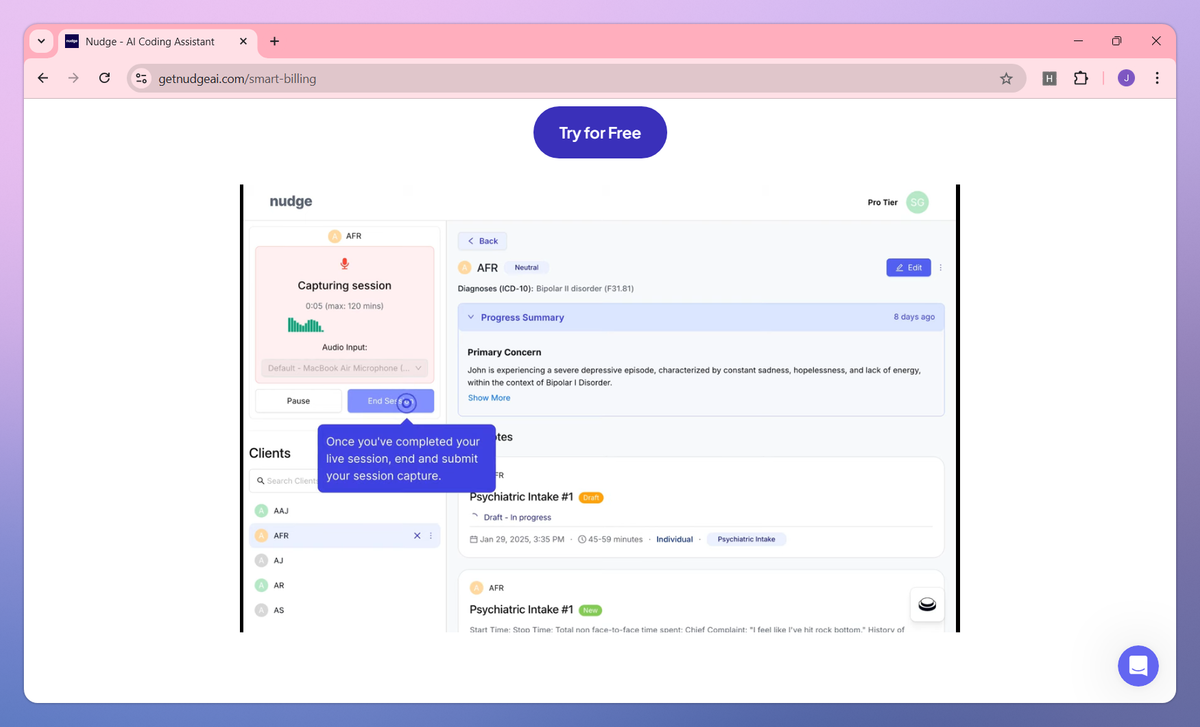Click the Try for Free button
This screenshot has height=727, width=1200.
click(600, 132)
